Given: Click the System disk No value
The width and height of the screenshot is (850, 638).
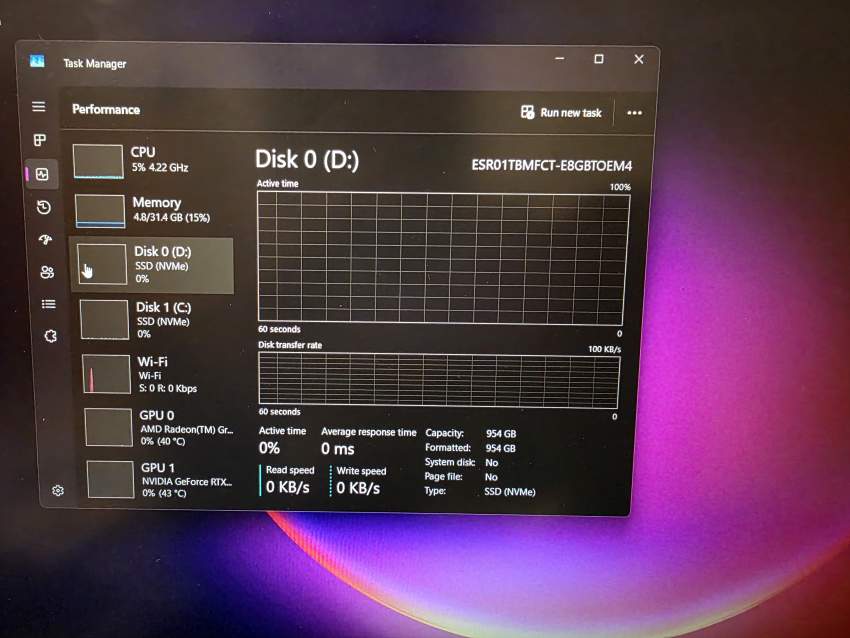Looking at the screenshot, I should [x=492, y=462].
